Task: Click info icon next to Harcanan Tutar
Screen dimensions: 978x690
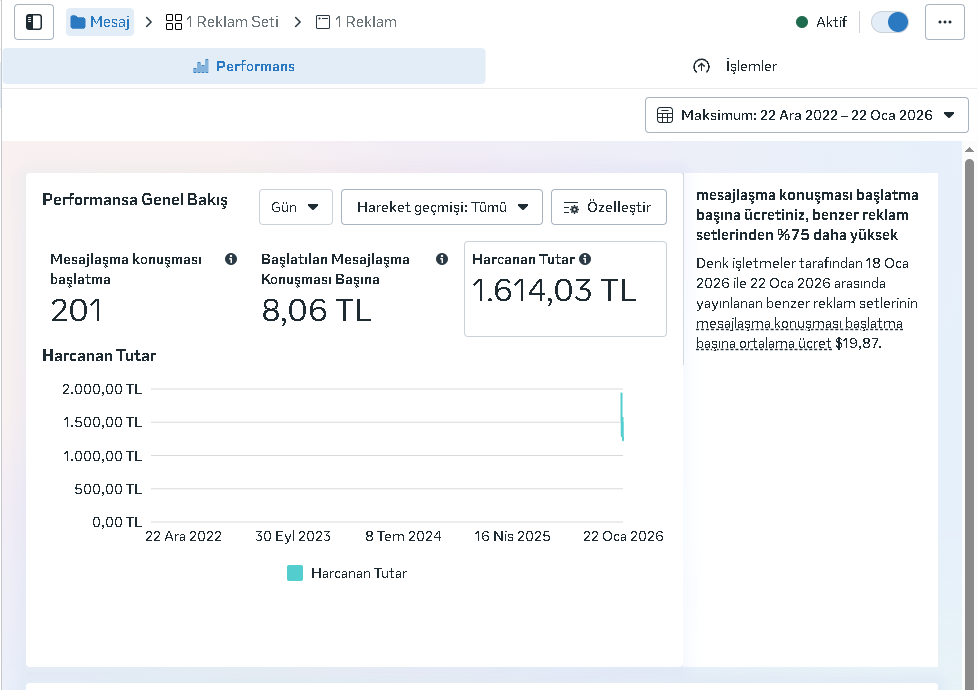Action: 585,259
